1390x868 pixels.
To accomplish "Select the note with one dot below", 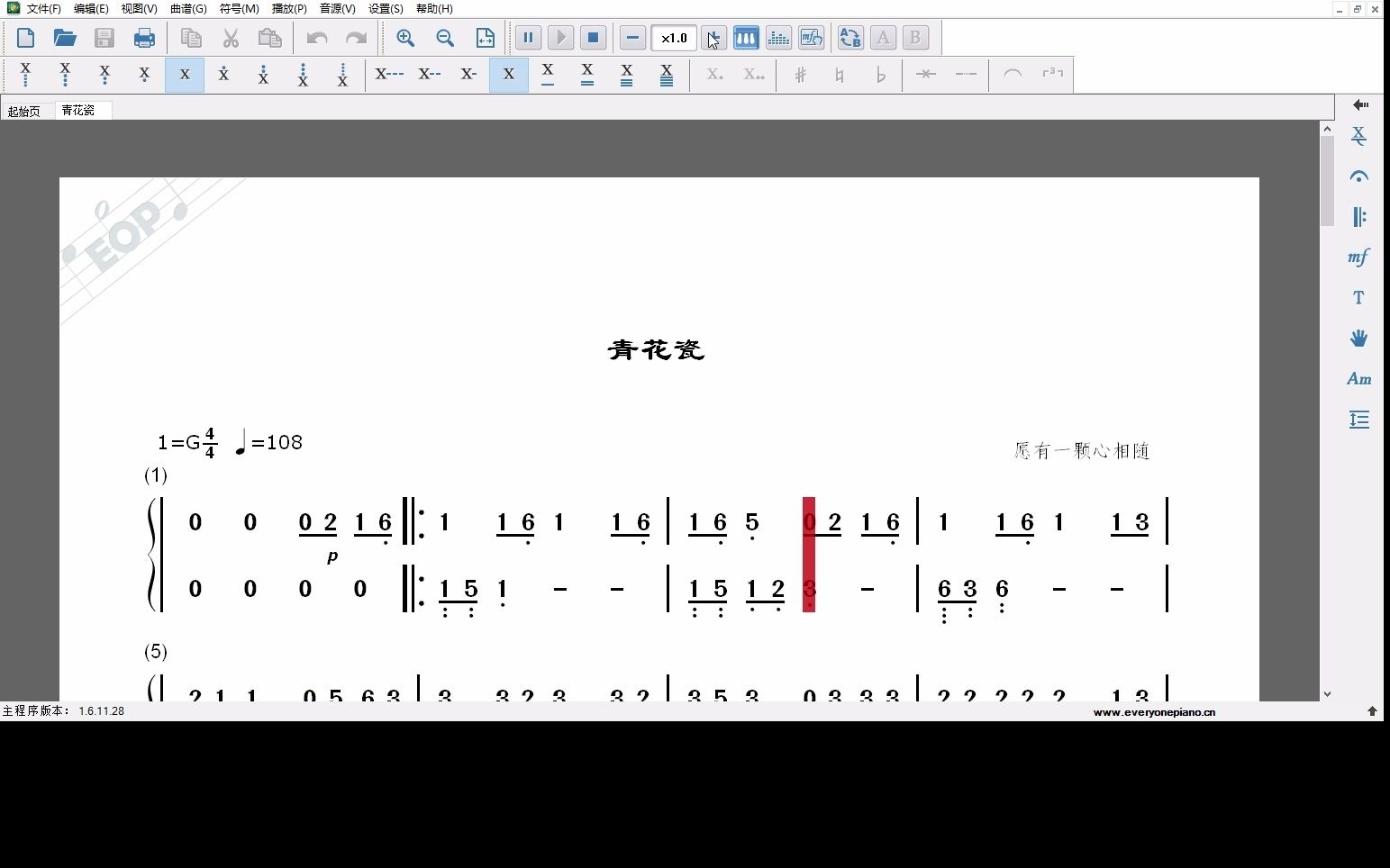I will (144, 75).
